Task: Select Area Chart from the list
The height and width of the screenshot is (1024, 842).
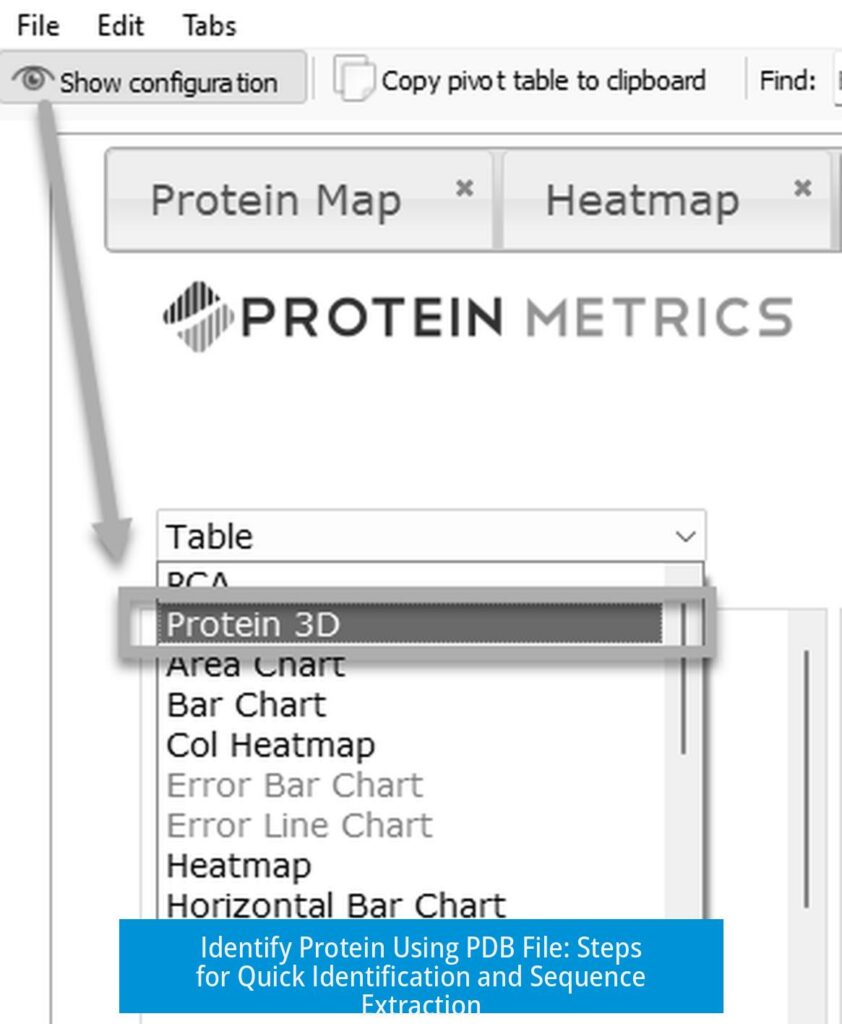Action: pos(255,663)
